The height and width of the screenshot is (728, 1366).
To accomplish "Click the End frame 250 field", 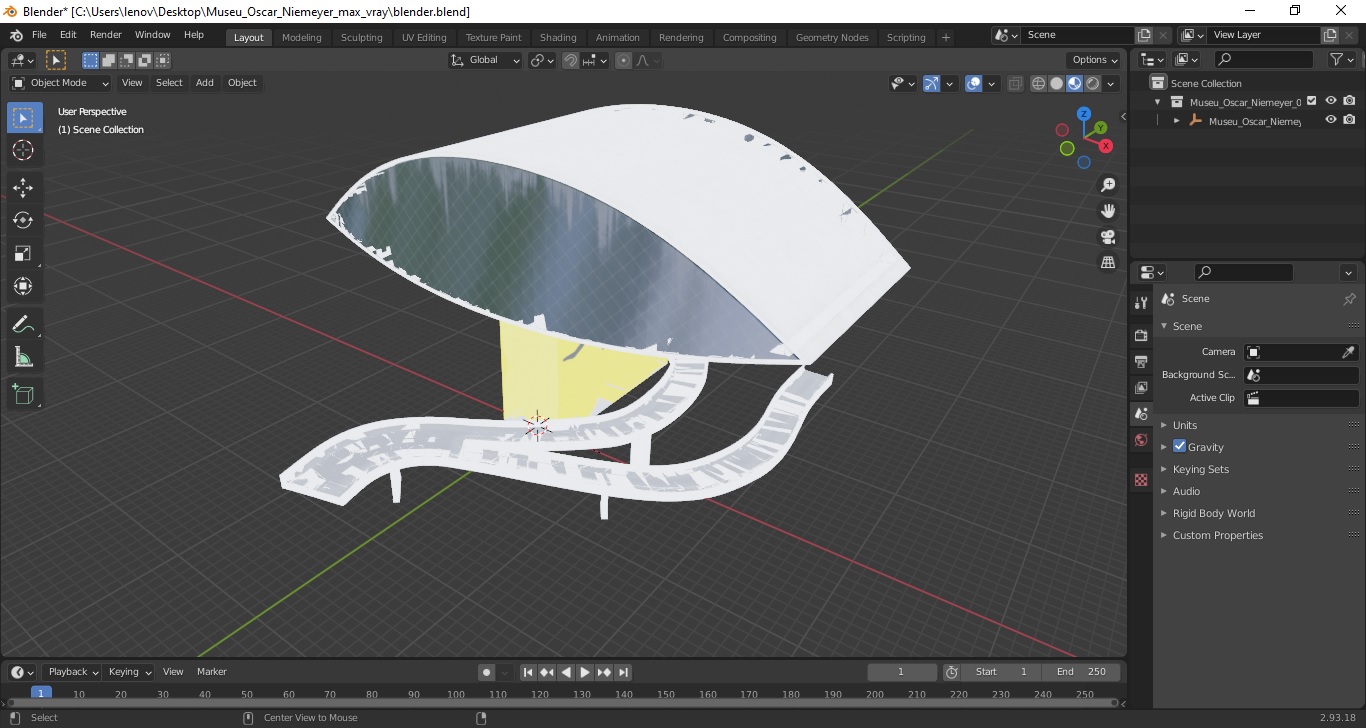I will click(x=1082, y=672).
